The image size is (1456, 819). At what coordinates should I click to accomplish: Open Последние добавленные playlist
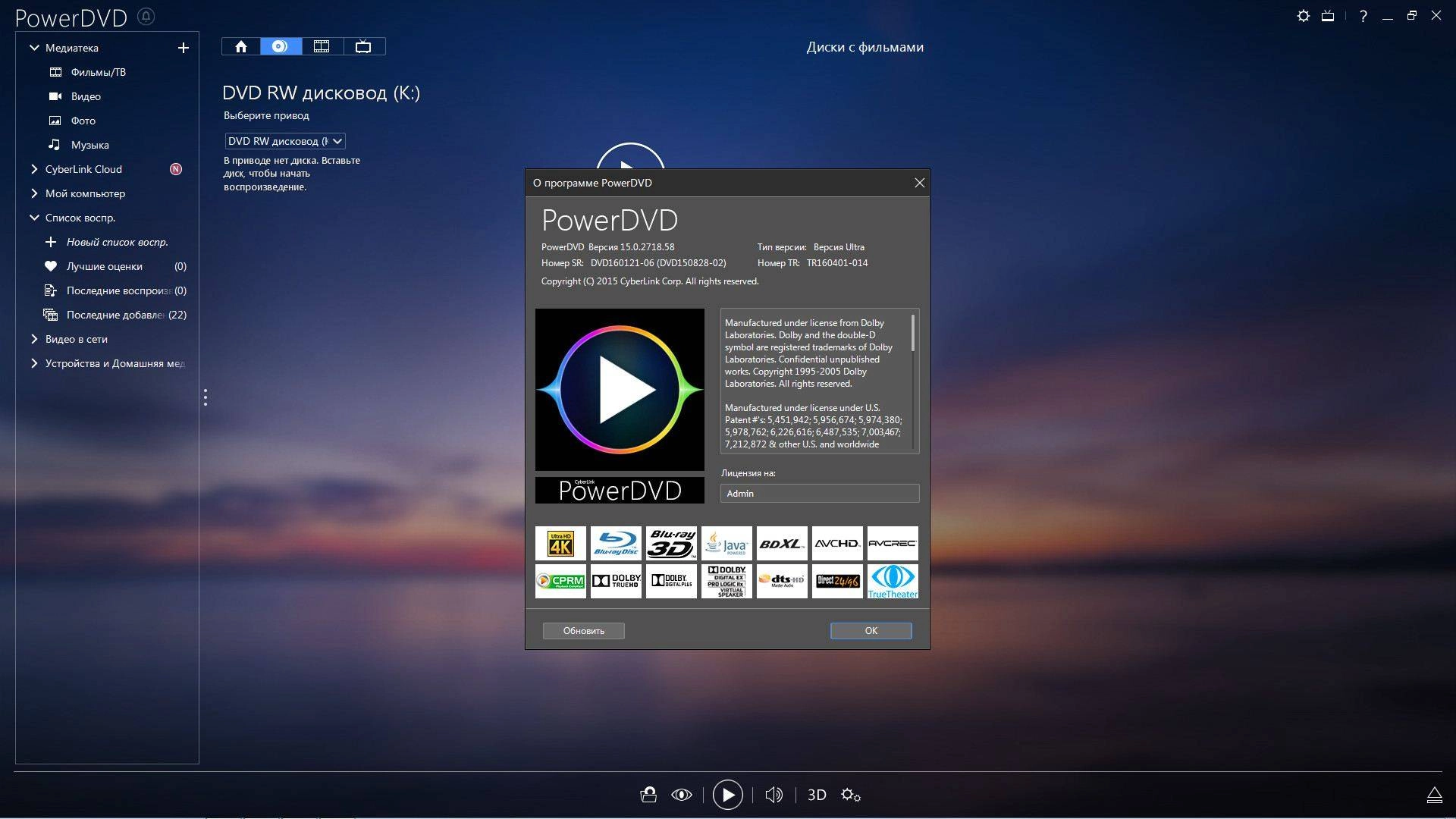pyautogui.click(x=115, y=315)
